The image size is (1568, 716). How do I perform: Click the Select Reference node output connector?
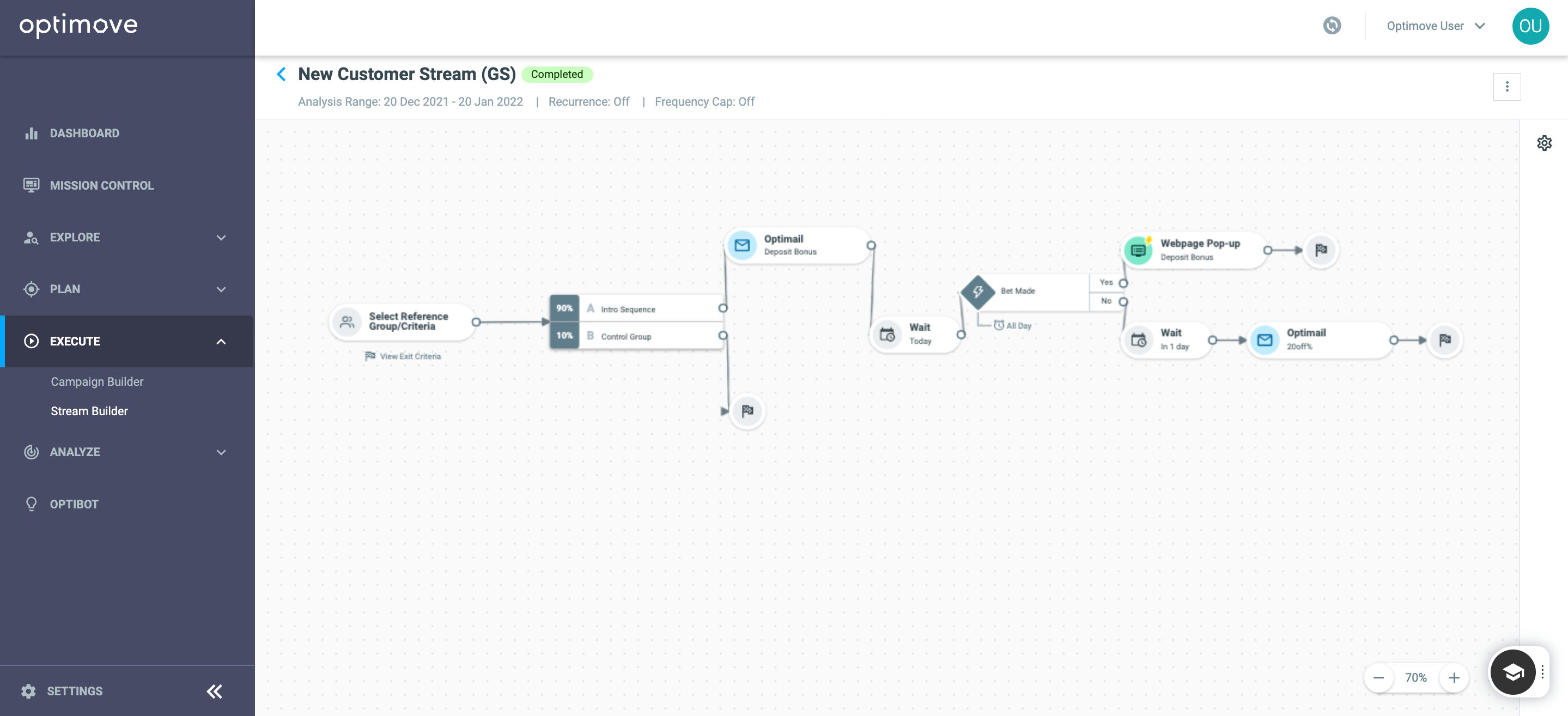coord(476,321)
